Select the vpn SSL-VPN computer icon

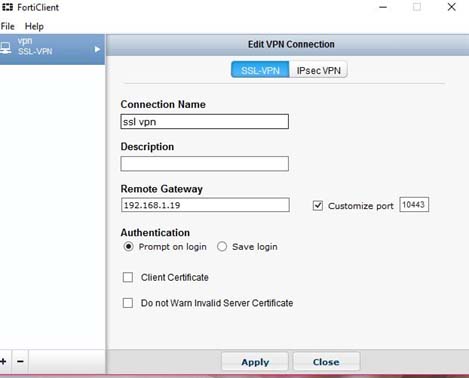click(x=5, y=48)
